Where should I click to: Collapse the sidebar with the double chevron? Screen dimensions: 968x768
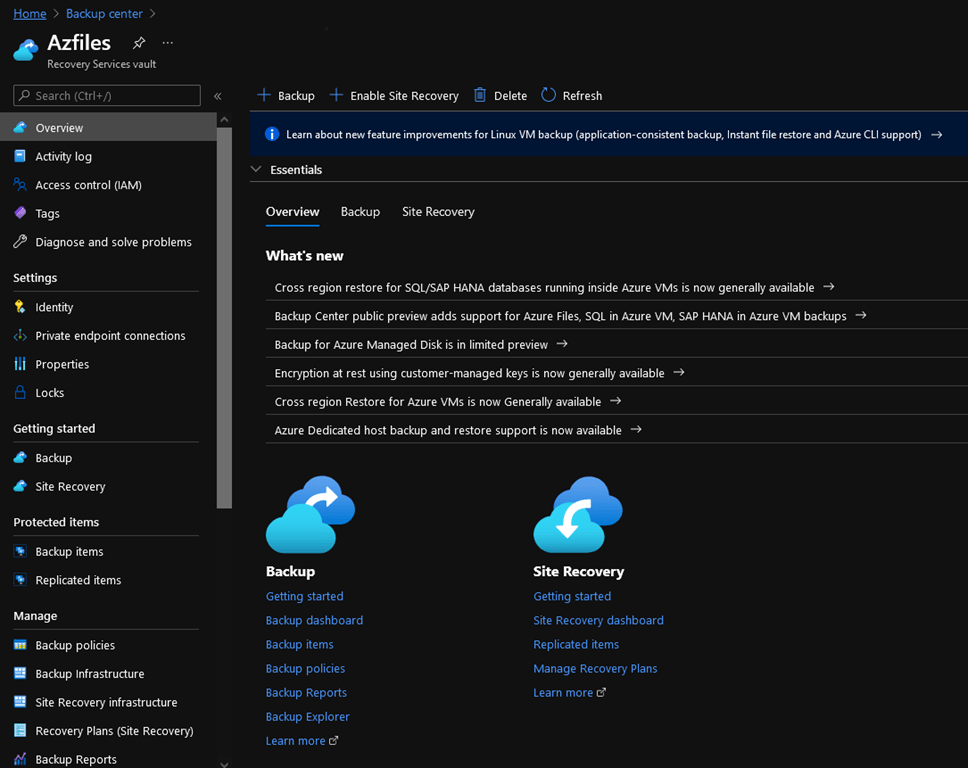(x=217, y=96)
